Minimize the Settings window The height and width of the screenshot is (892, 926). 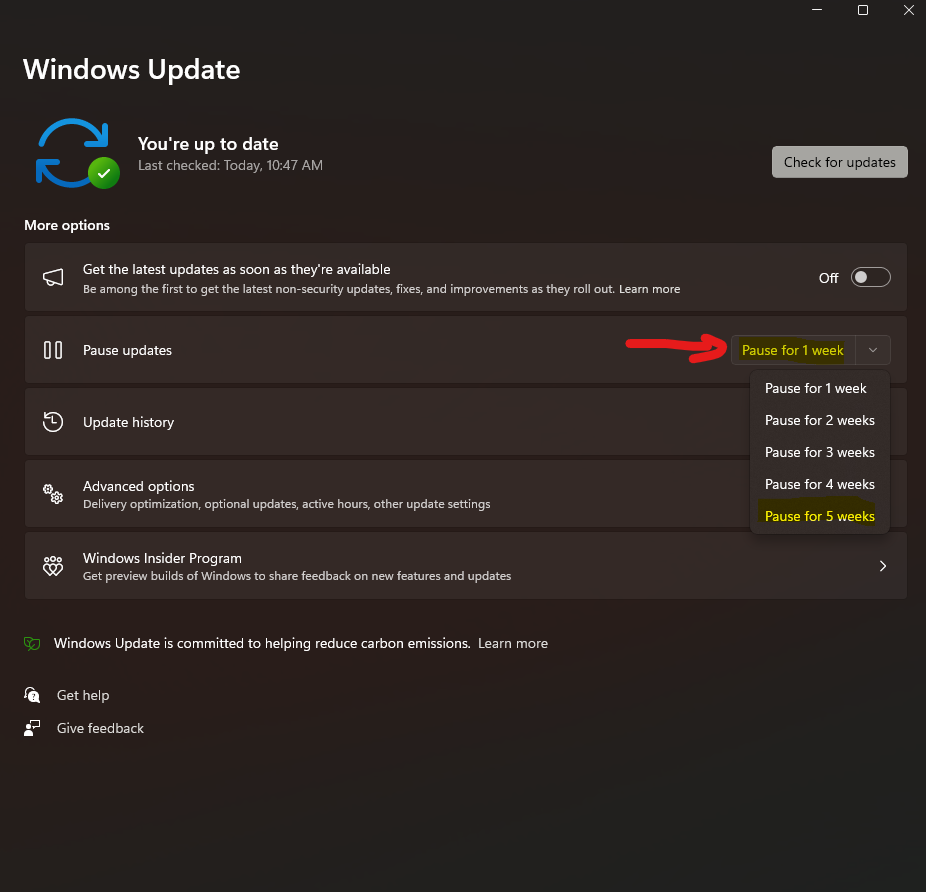(x=817, y=10)
